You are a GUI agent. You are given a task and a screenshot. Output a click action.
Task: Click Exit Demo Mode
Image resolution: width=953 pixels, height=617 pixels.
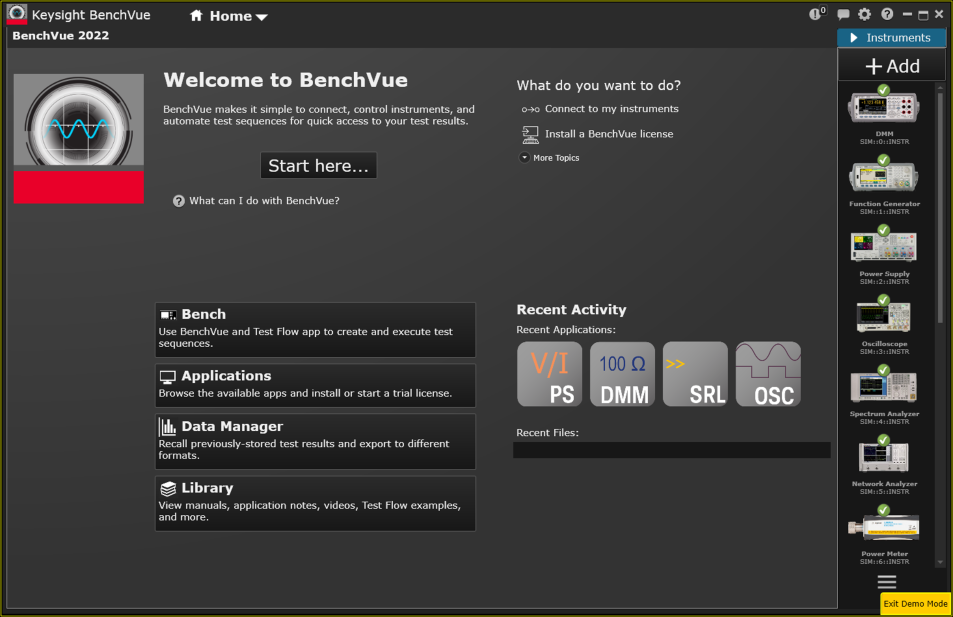915,604
